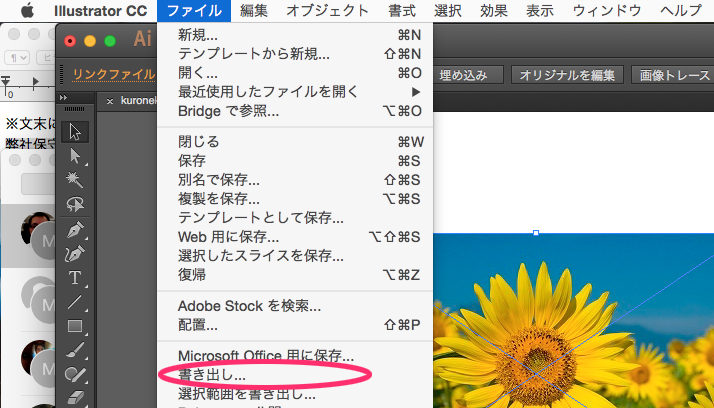This screenshot has height=408, width=714.
Task: Click the 画像トレース button
Action: coord(673,75)
